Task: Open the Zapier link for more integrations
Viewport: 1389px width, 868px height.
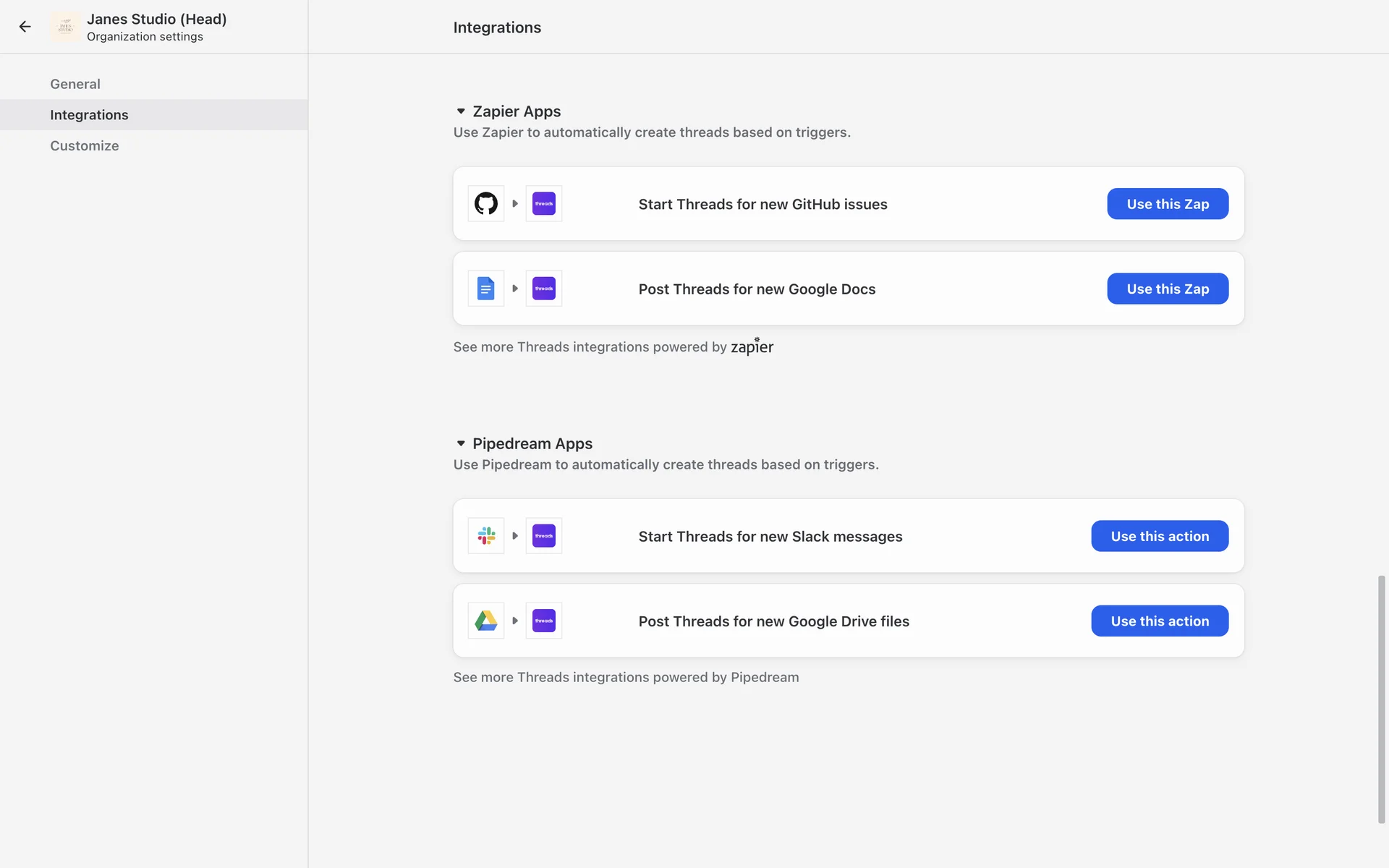Action: [752, 347]
